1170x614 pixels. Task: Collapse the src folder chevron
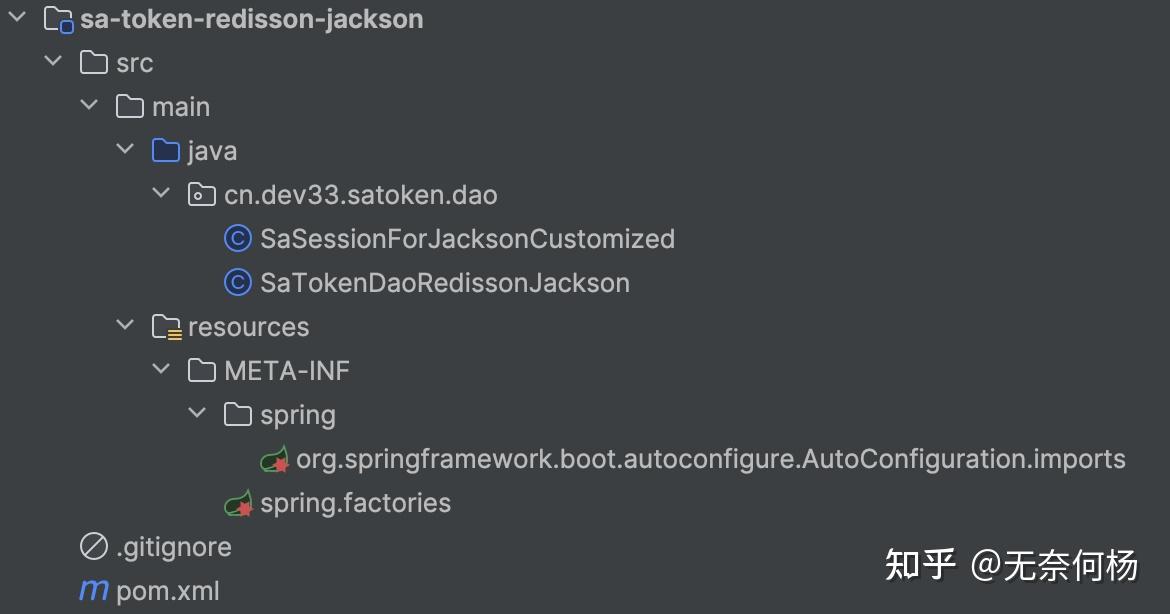click(x=53, y=62)
